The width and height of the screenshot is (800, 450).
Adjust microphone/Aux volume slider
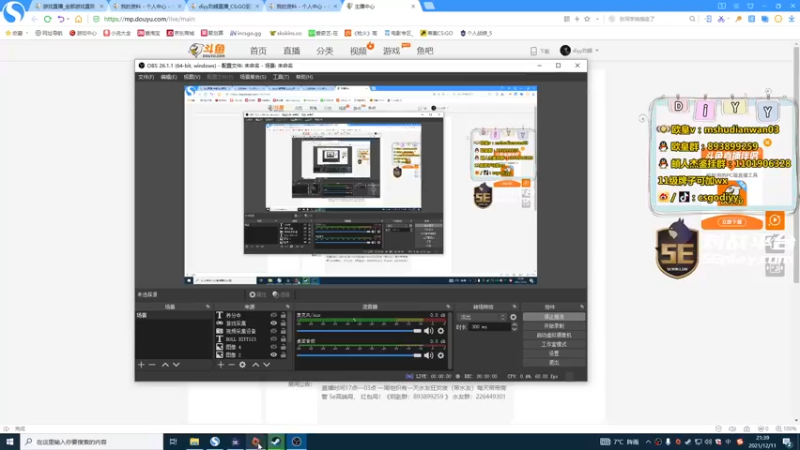tap(359, 331)
